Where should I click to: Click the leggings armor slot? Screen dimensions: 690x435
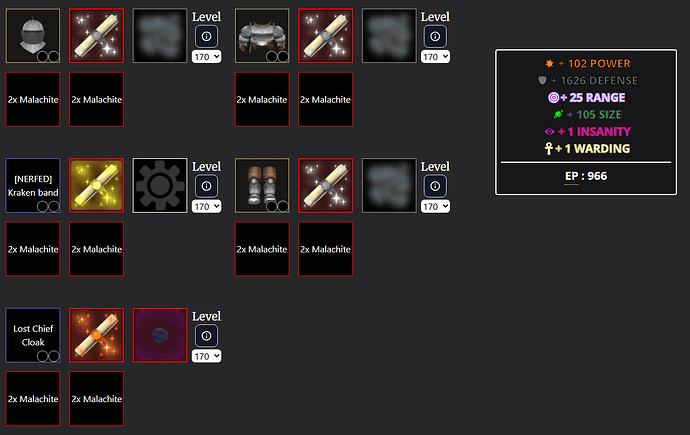(x=262, y=186)
